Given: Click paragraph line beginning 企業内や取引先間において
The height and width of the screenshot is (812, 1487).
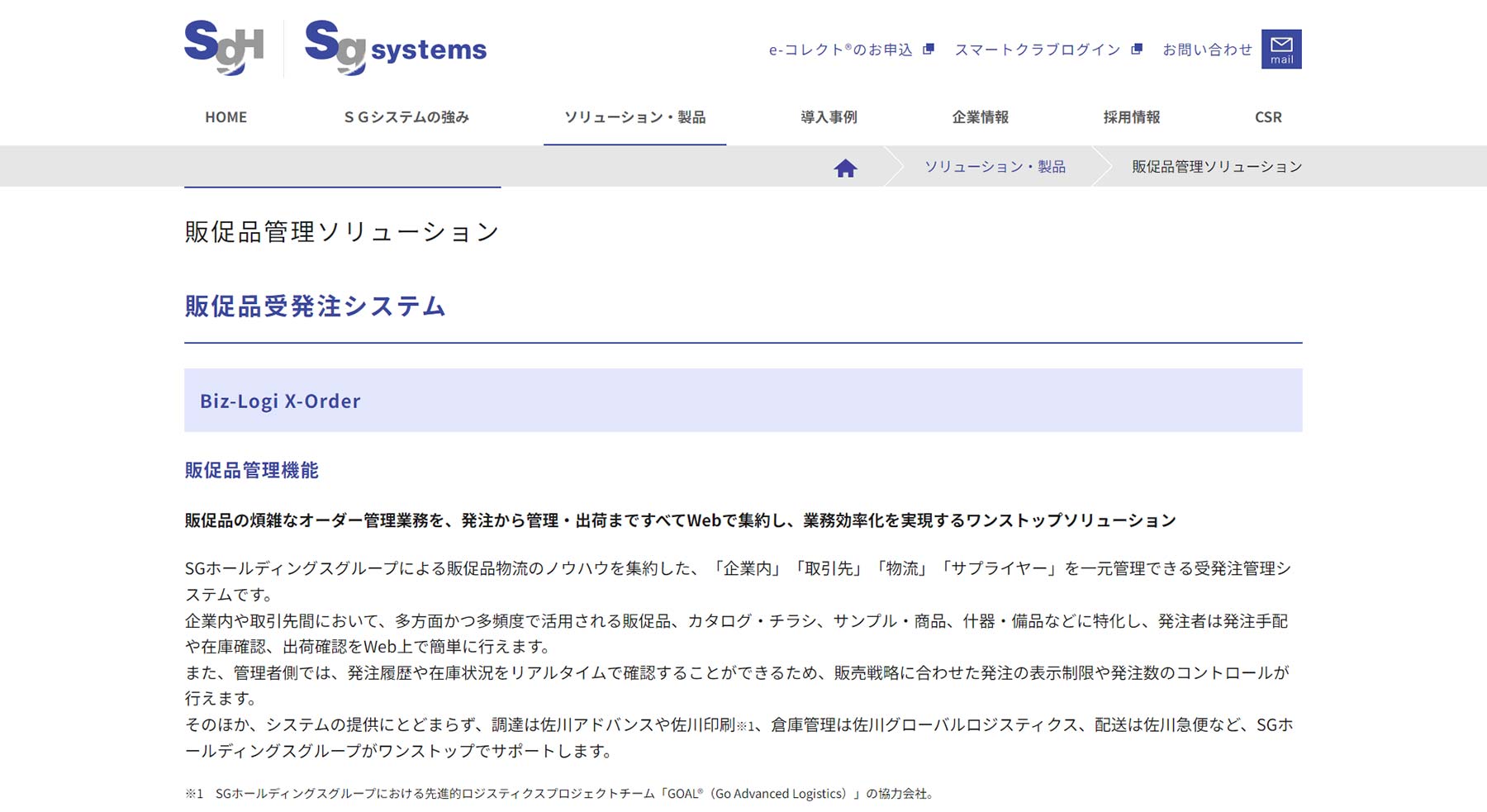Looking at the screenshot, I should pos(736,621).
